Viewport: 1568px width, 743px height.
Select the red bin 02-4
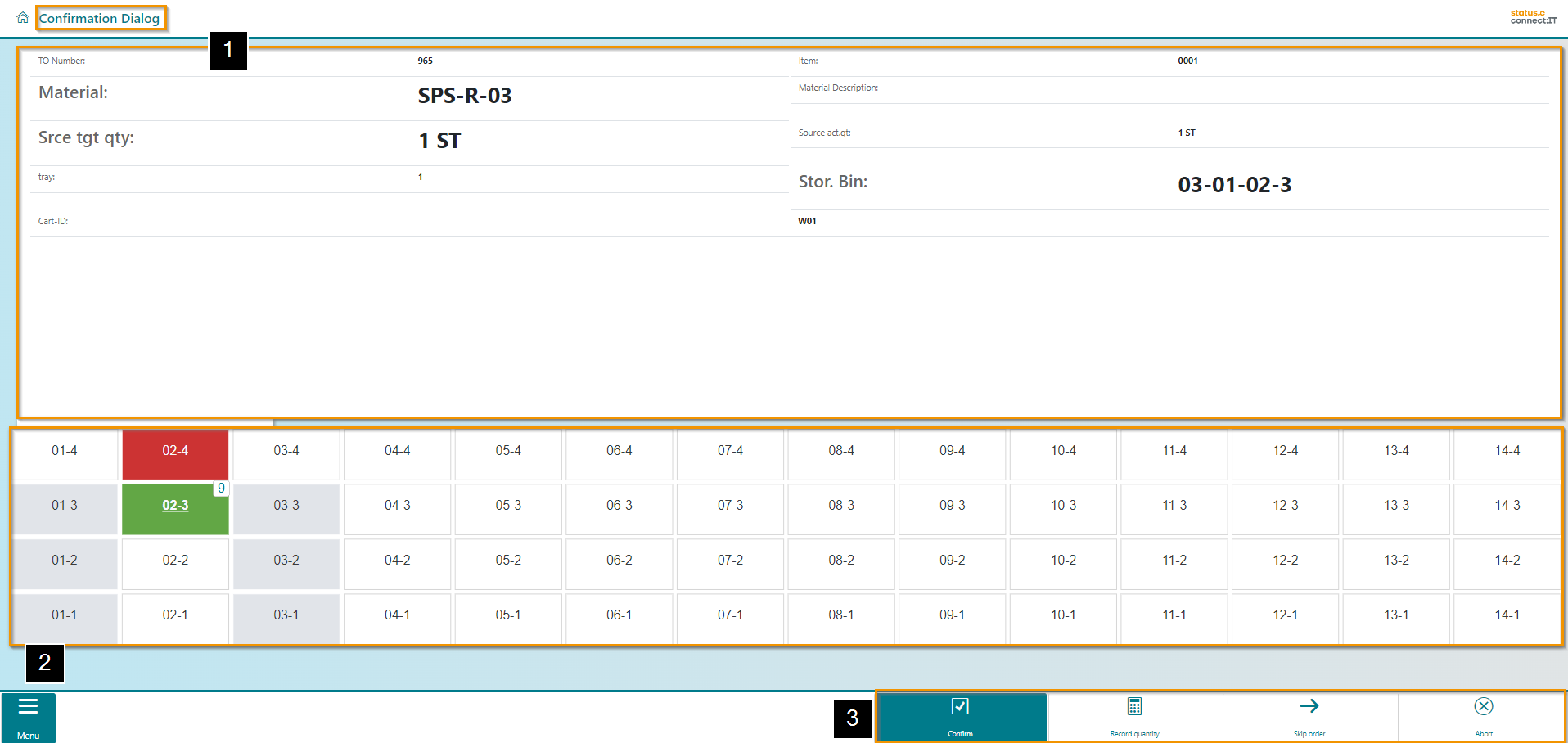point(175,451)
